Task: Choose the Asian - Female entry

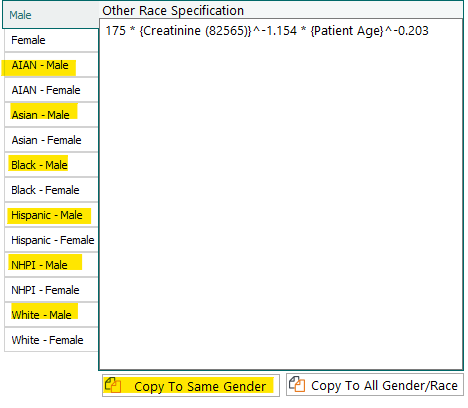Action: click(51, 140)
